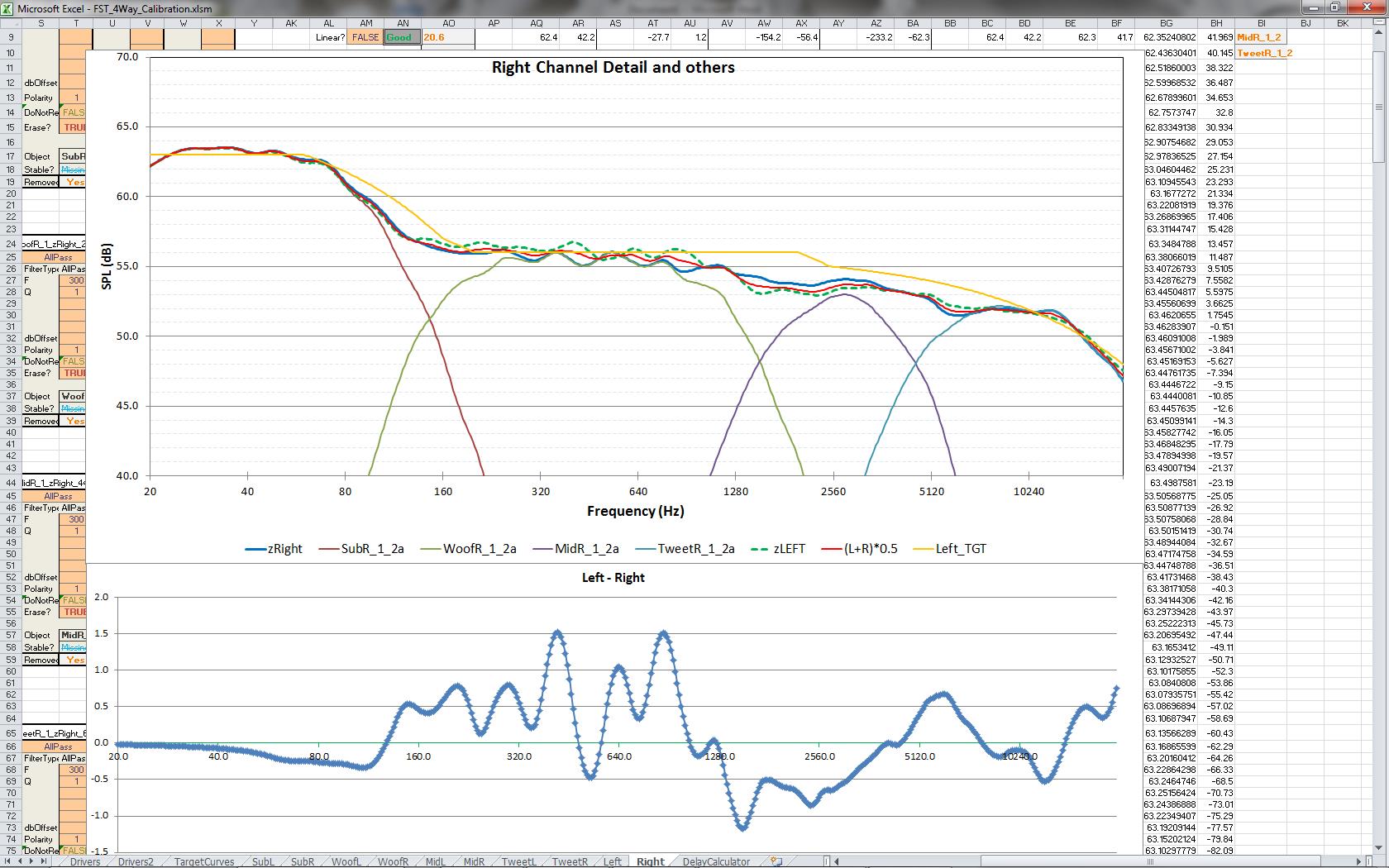Select row header 9

pyautogui.click(x=11, y=37)
